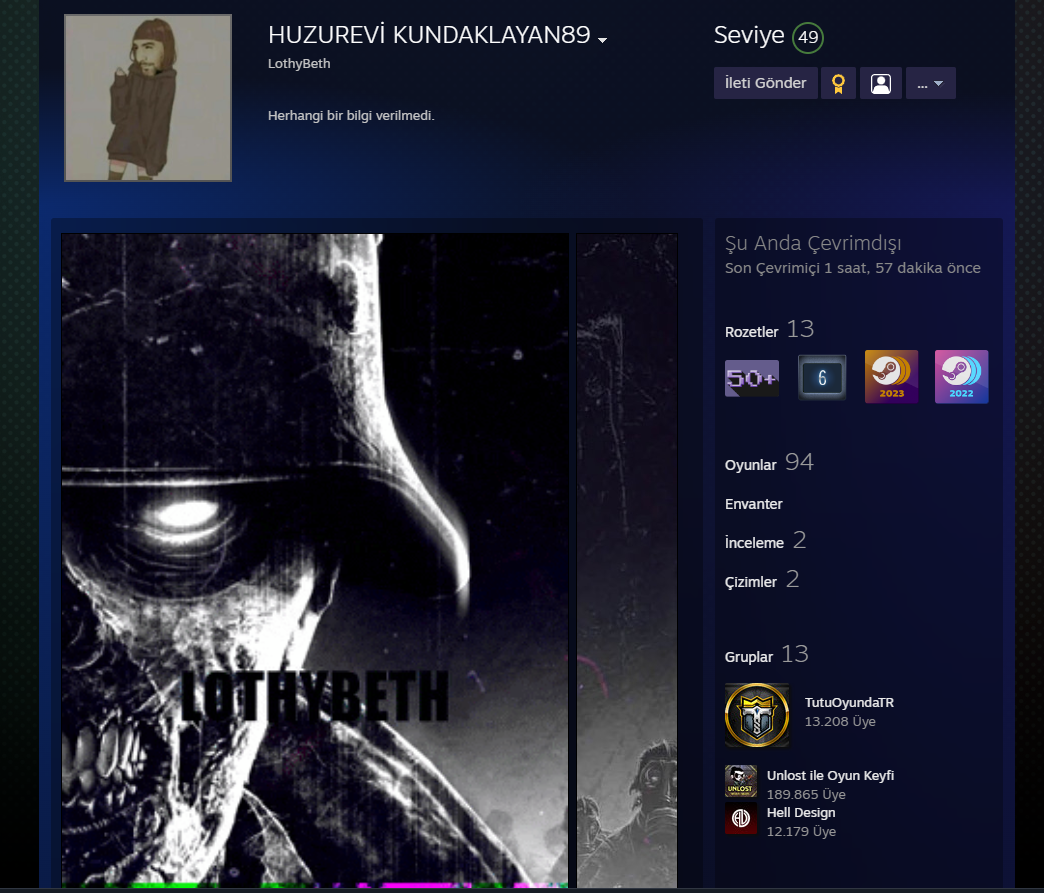The height and width of the screenshot is (893, 1044).
Task: Open the Steam 2022 replay badge
Action: coord(961,377)
